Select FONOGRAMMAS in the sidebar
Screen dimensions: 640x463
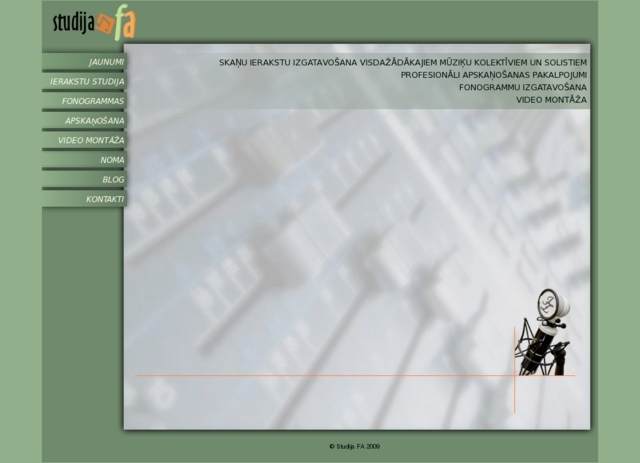pyautogui.click(x=93, y=101)
